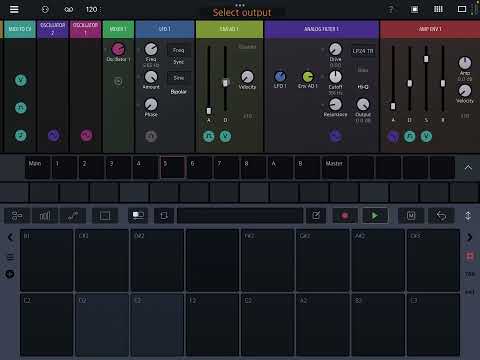Open the mixer bars icon in toolbar
Screen dimensions: 480x360
coord(45,216)
